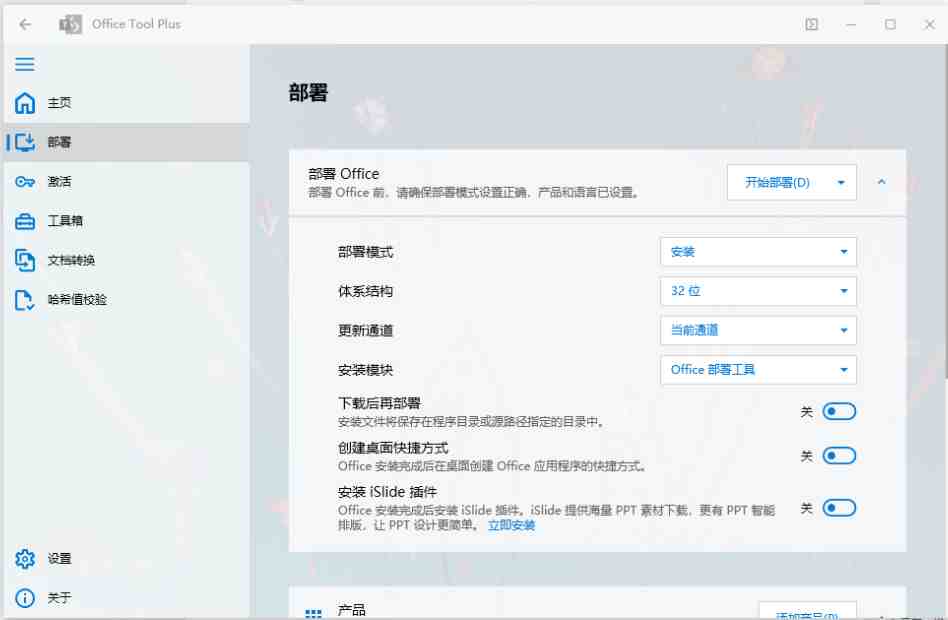This screenshot has height=620, width=948.
Task: Open 设置 via the gear icon
Action: click(x=24, y=558)
